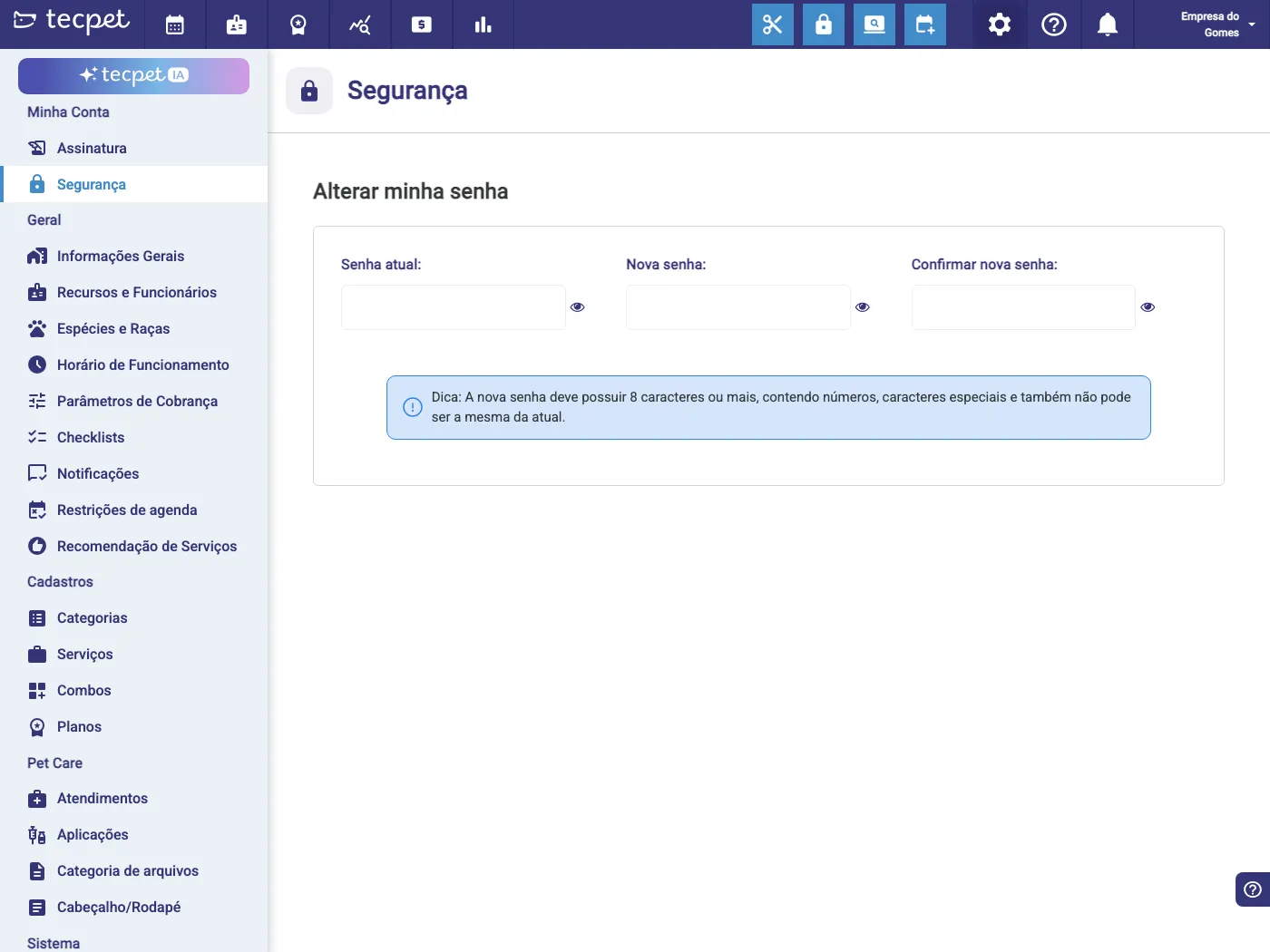Open the calendar icon in top bar

175,24
